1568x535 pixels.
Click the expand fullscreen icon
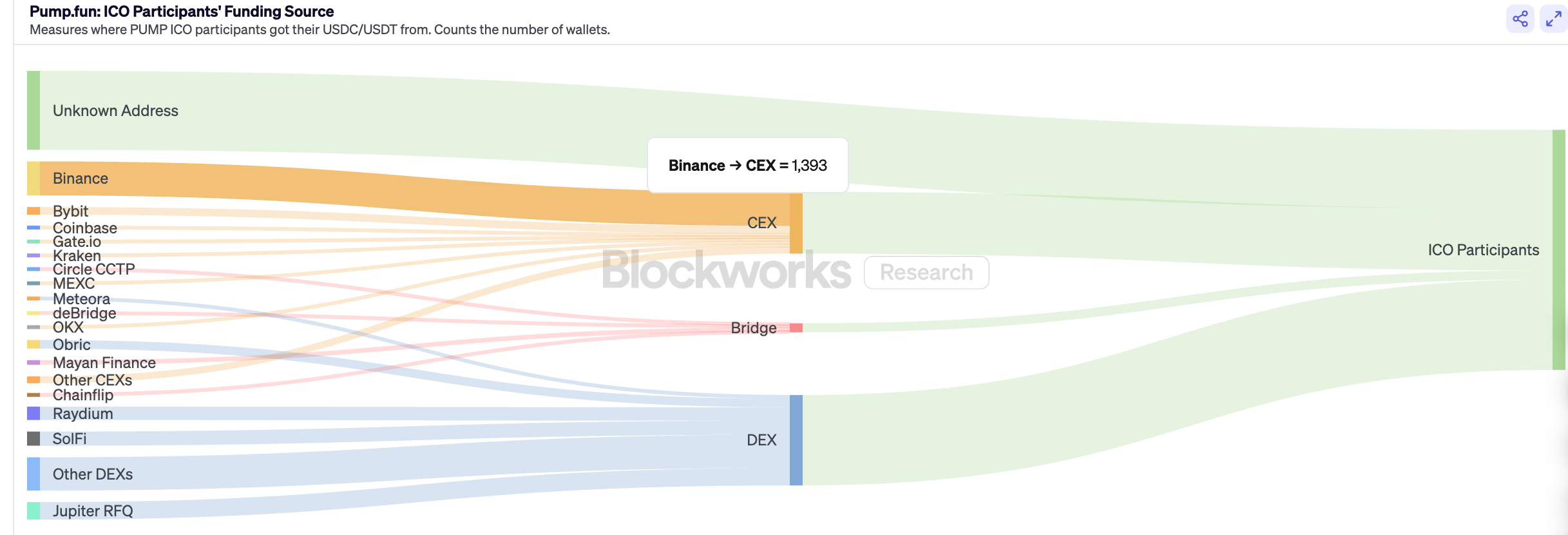click(1553, 19)
